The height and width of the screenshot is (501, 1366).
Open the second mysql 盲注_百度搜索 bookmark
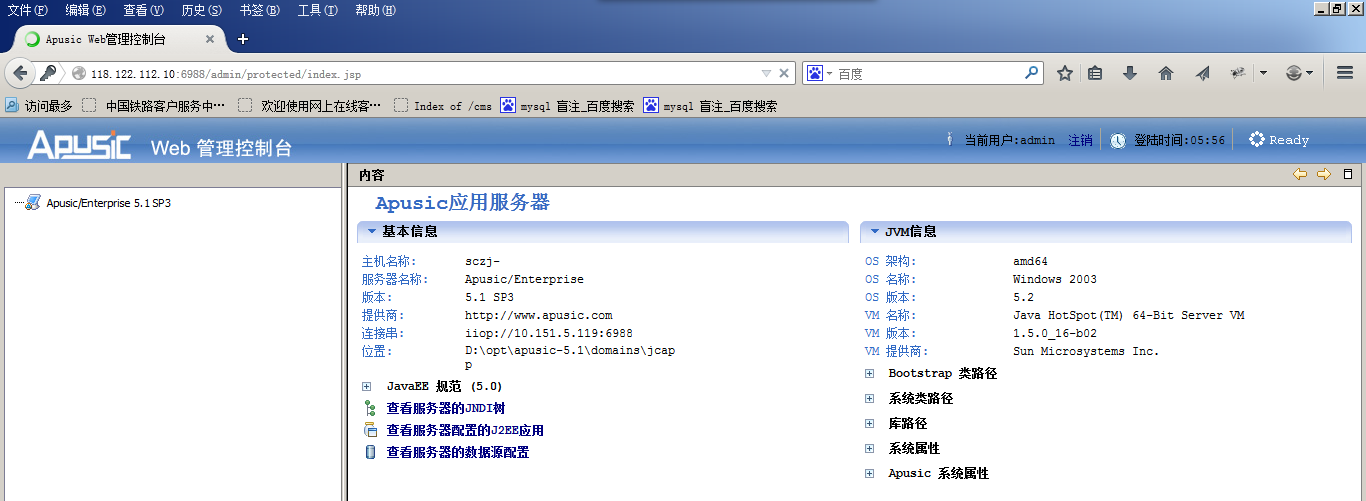(710, 105)
